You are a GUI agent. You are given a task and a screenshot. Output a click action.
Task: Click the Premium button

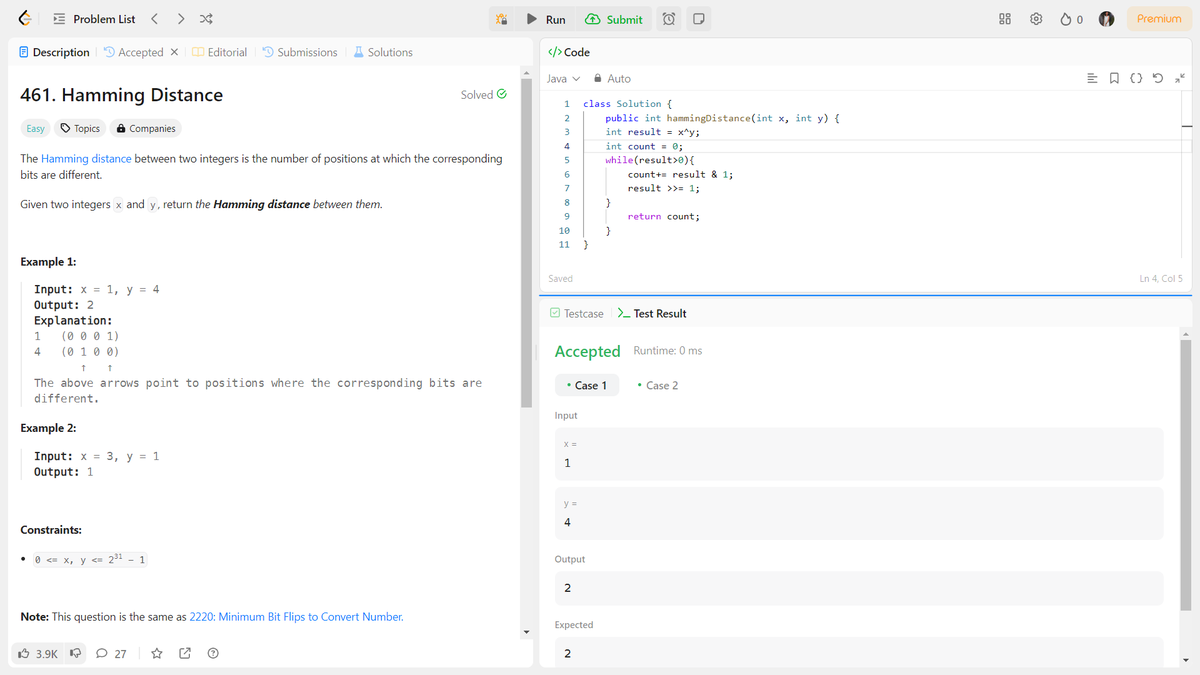1159,19
